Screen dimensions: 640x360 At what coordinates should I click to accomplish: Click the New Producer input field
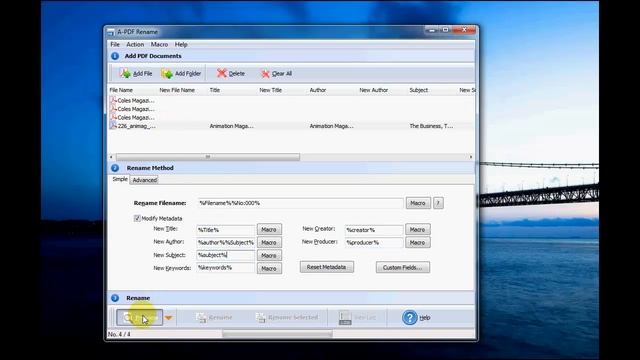[374, 242]
